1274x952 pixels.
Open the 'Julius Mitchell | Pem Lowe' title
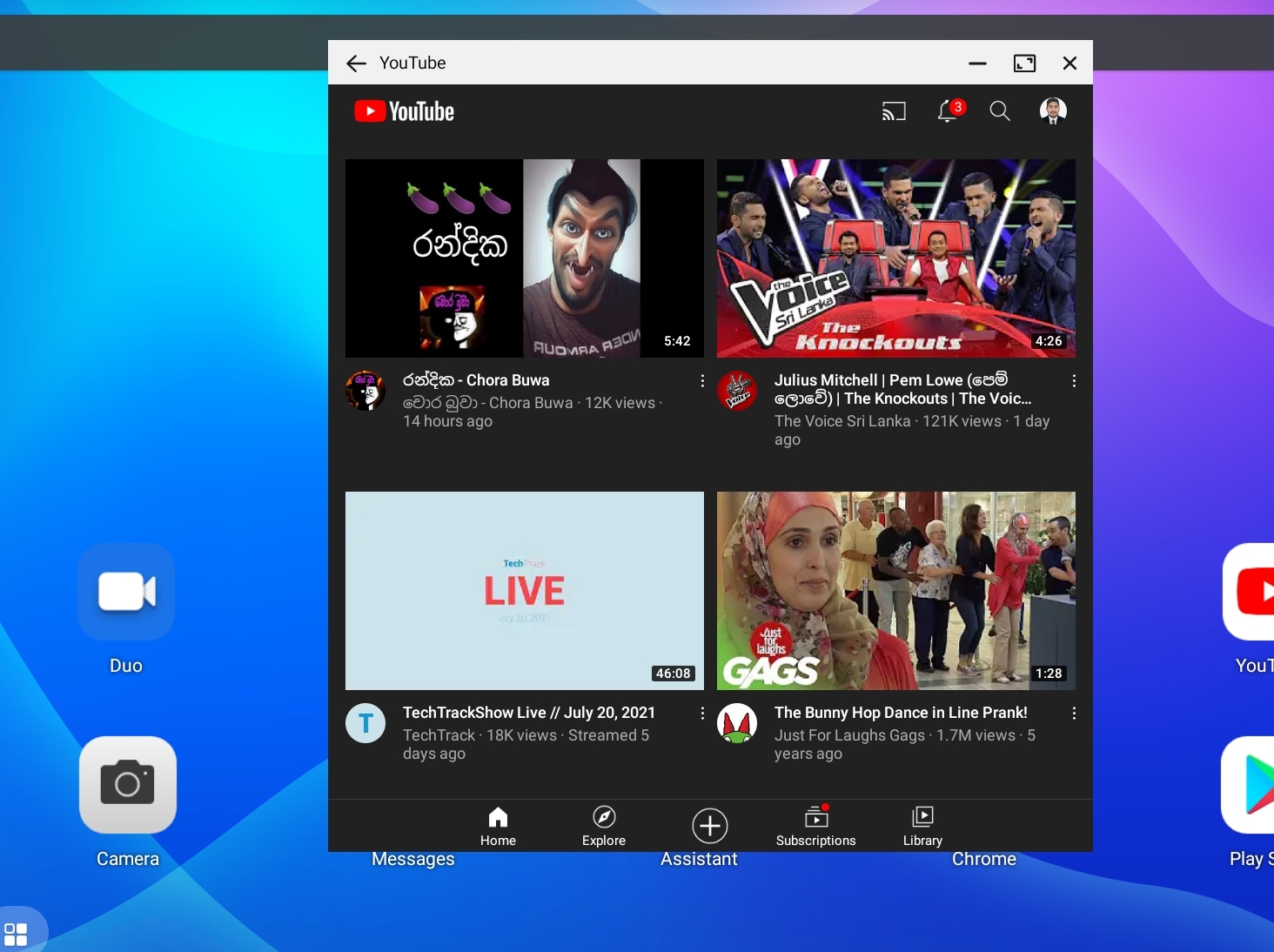[903, 389]
